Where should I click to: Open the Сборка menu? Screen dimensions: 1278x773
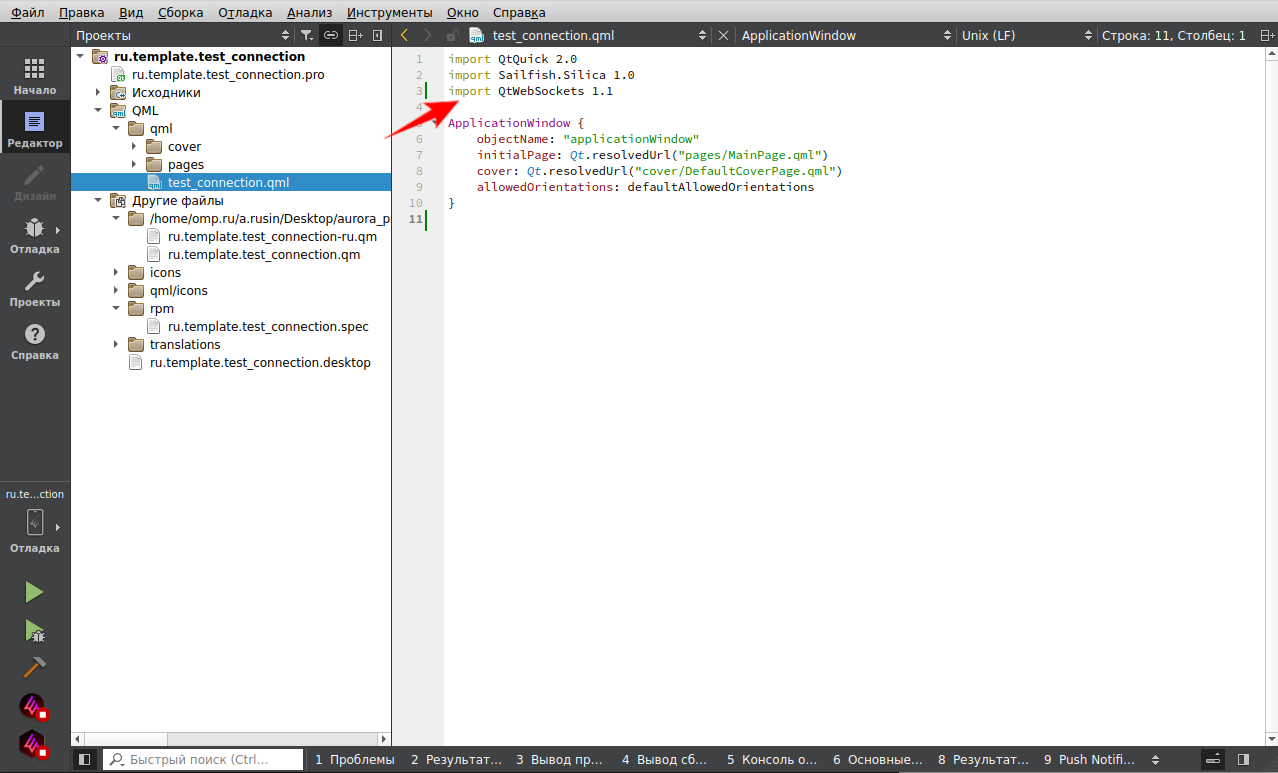pyautogui.click(x=180, y=12)
